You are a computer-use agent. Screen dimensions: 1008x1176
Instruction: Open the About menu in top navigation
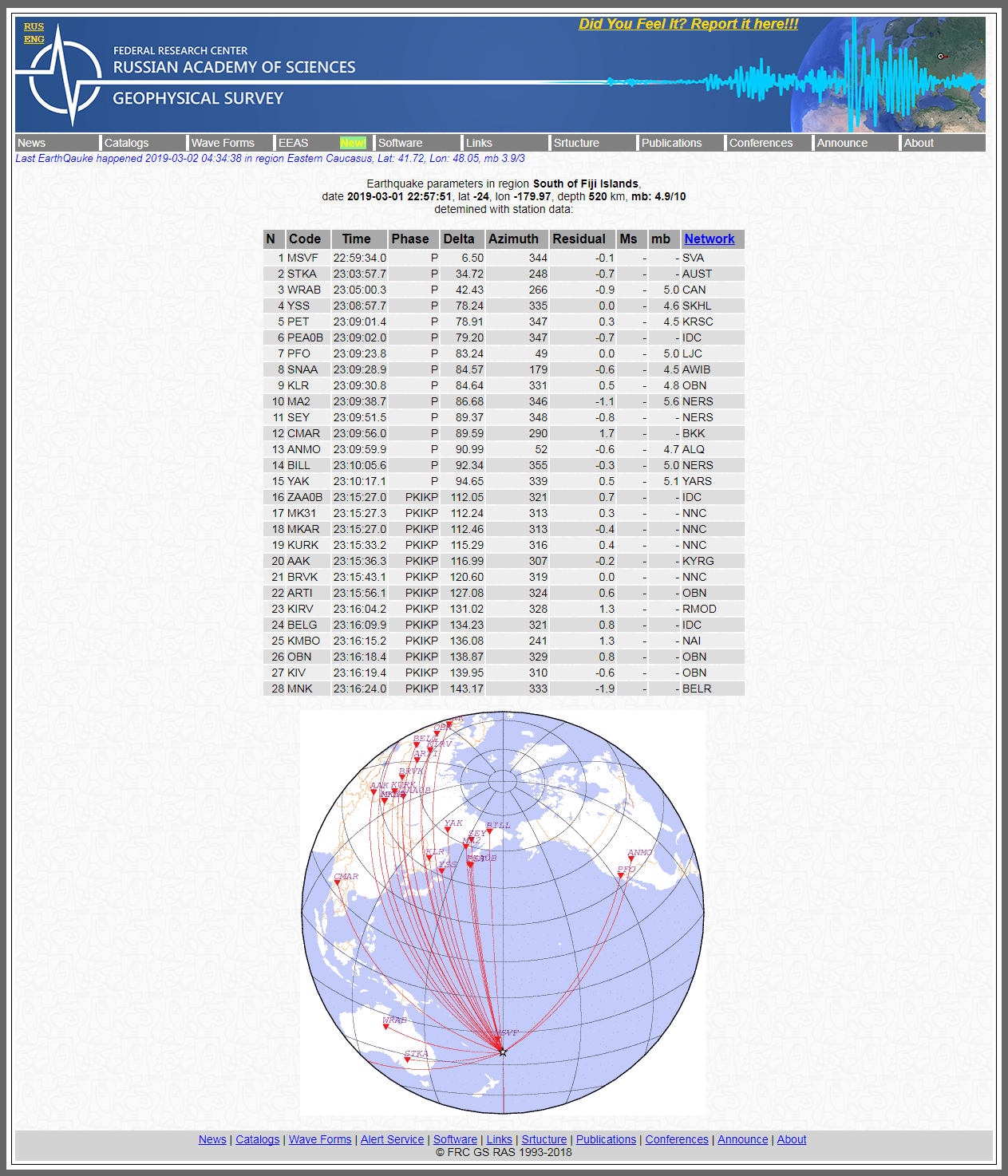click(x=919, y=143)
